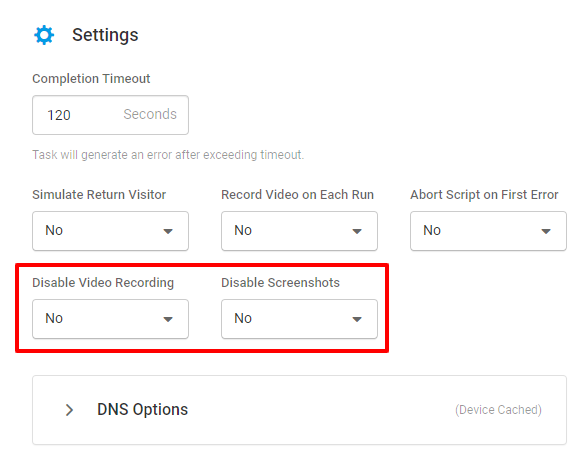Open the Simulate Return Visitor dropdown
584x459 pixels.
pos(110,231)
